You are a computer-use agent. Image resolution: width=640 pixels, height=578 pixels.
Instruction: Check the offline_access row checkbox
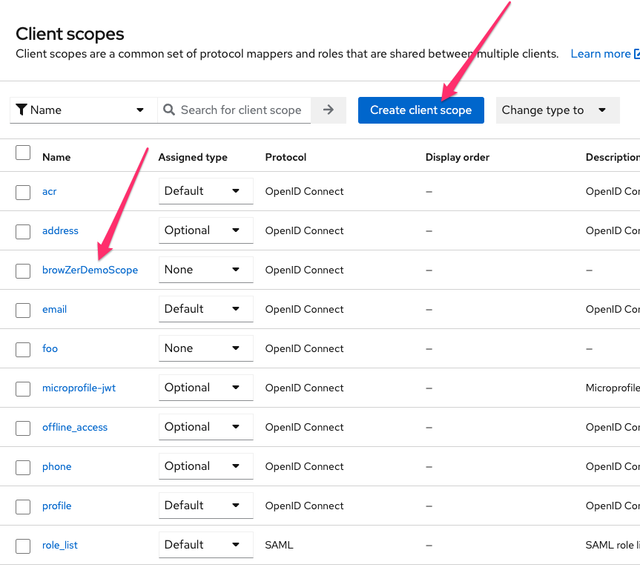[x=23, y=428]
